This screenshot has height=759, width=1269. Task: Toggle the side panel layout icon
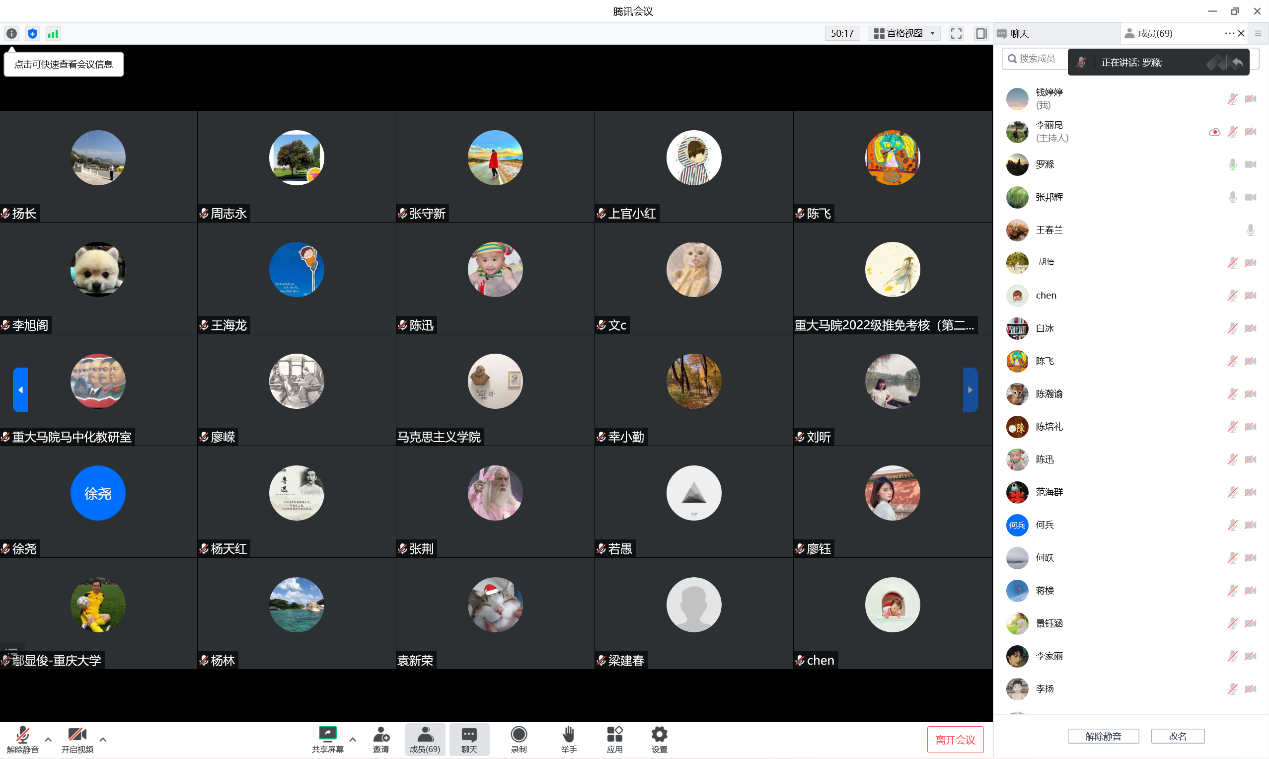981,33
